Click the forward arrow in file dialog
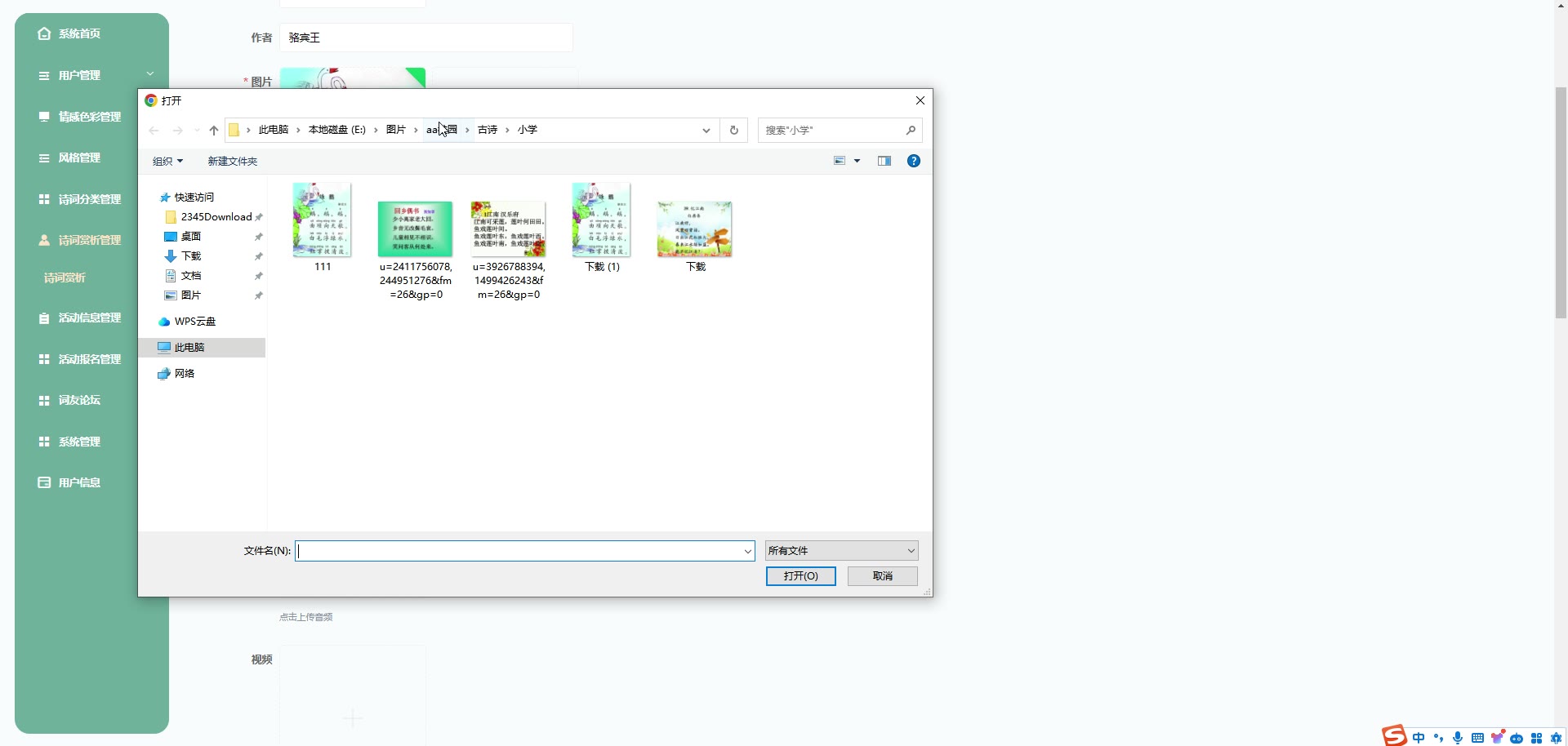The width and height of the screenshot is (1568, 746). pyautogui.click(x=177, y=131)
